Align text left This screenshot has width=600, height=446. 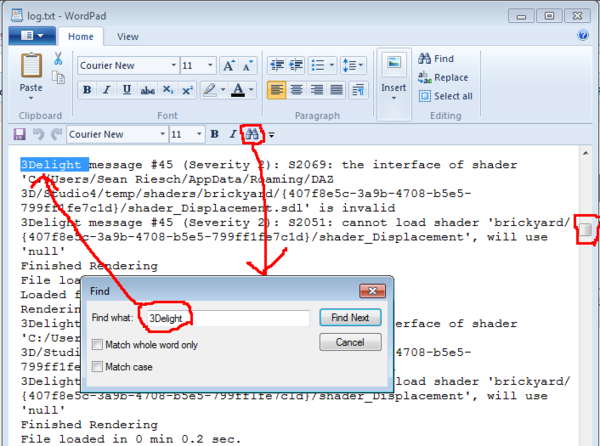click(277, 90)
